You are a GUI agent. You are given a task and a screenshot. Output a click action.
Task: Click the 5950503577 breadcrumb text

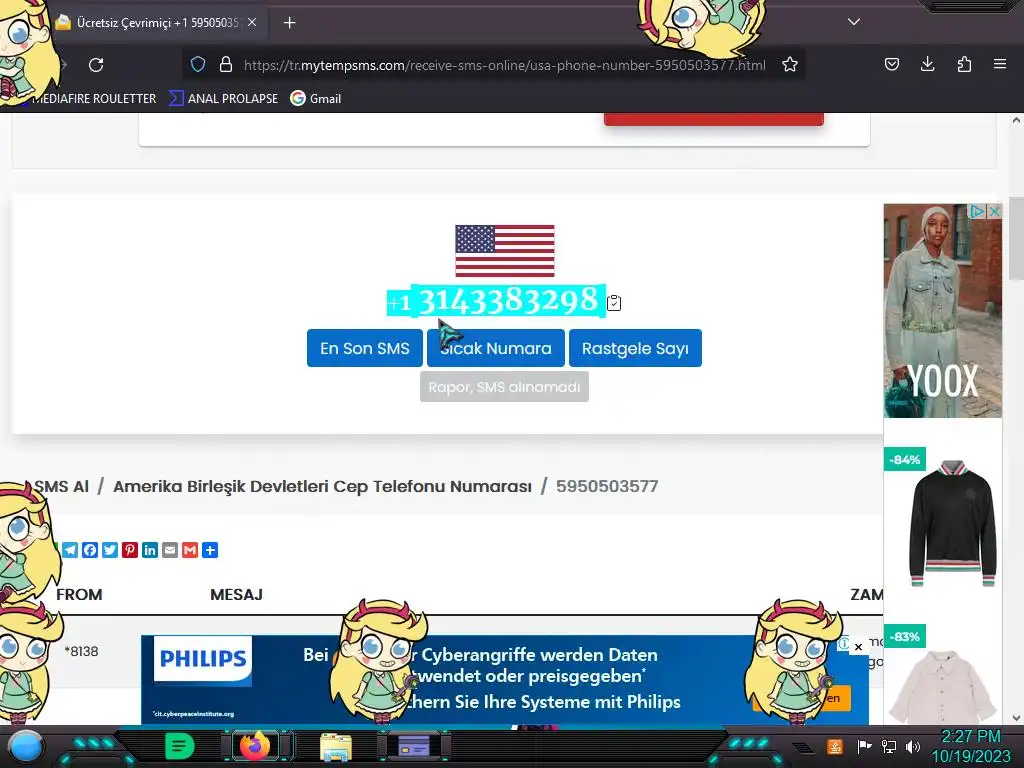click(x=607, y=487)
